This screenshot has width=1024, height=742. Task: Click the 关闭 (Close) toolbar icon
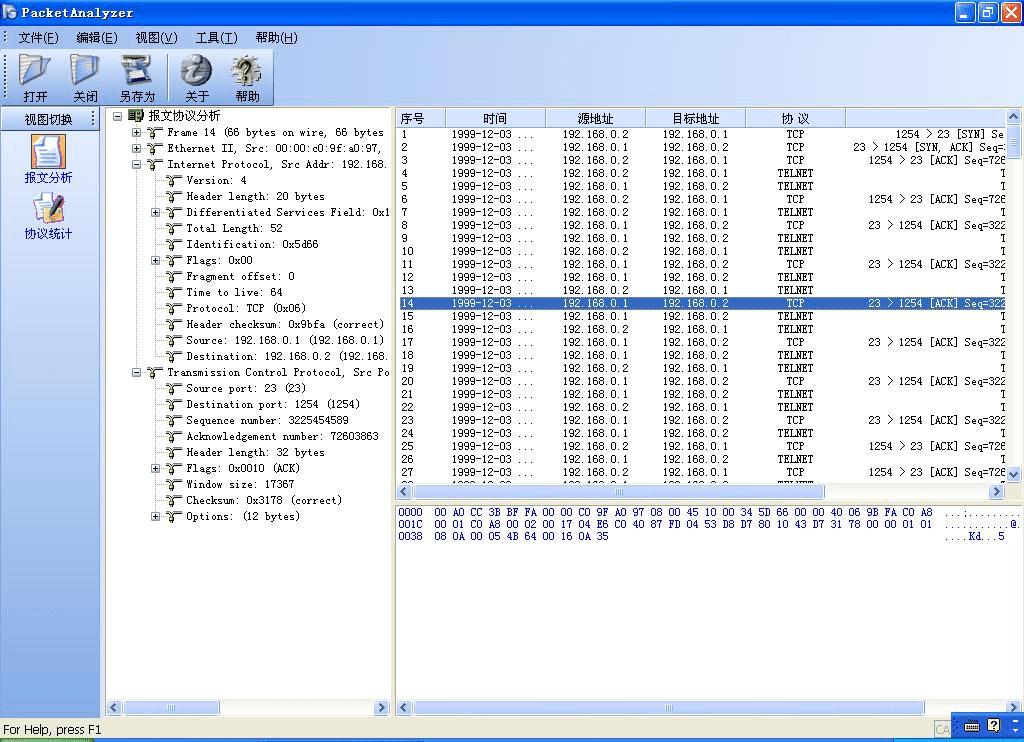tap(85, 77)
